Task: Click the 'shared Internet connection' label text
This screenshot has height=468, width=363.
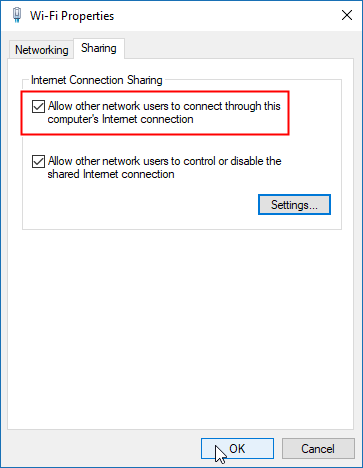Action: tap(111, 174)
